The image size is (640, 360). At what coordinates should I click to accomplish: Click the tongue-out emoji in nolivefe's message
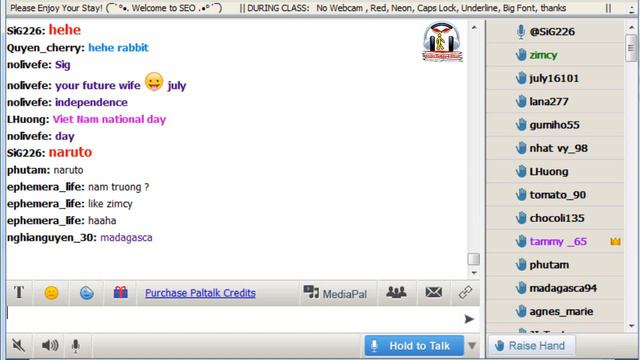point(154,82)
